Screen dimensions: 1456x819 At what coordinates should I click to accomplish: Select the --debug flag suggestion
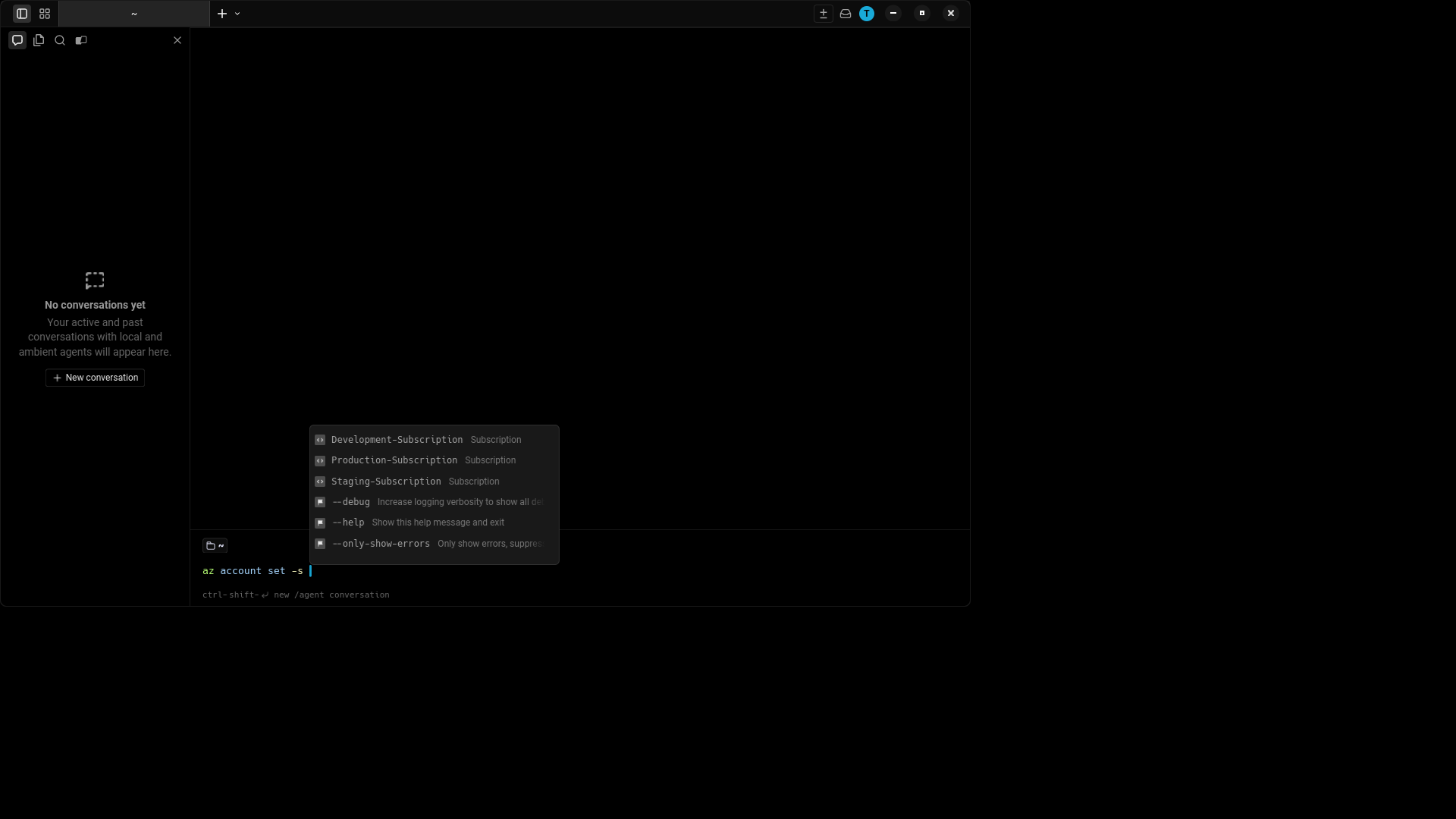click(x=435, y=502)
